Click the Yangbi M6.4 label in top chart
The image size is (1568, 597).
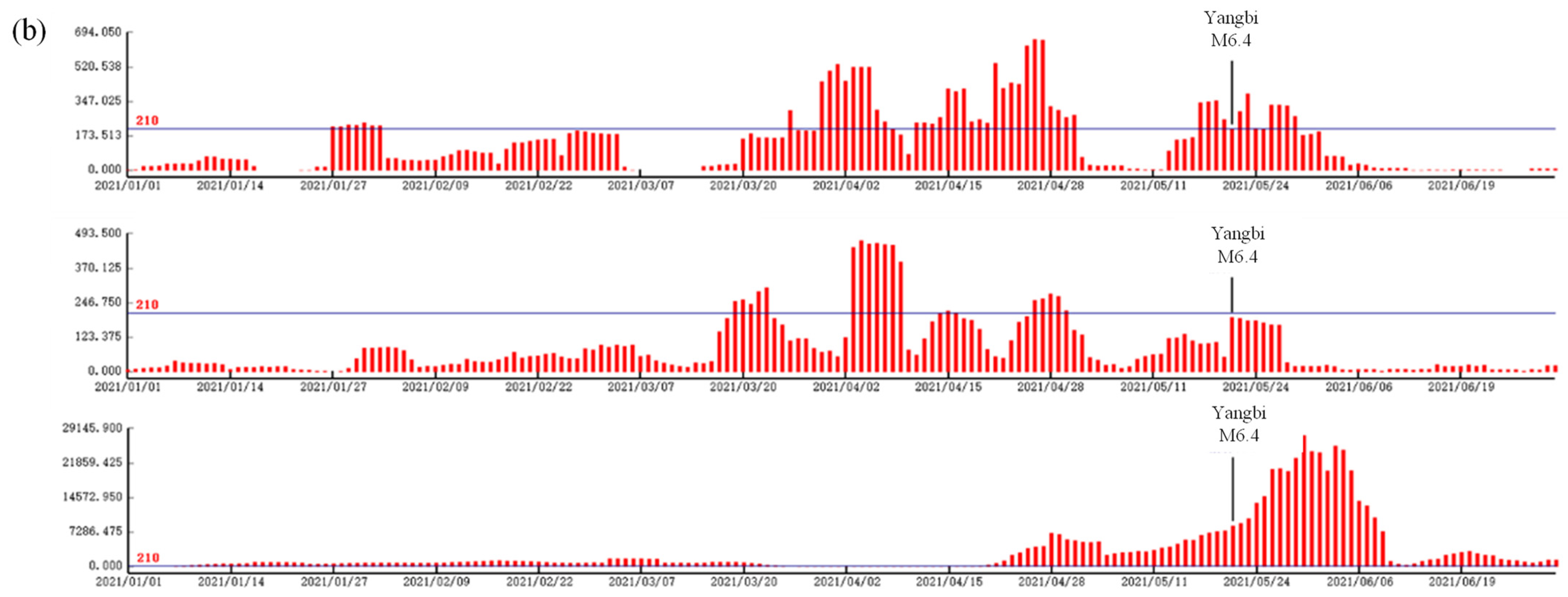pos(1231,29)
